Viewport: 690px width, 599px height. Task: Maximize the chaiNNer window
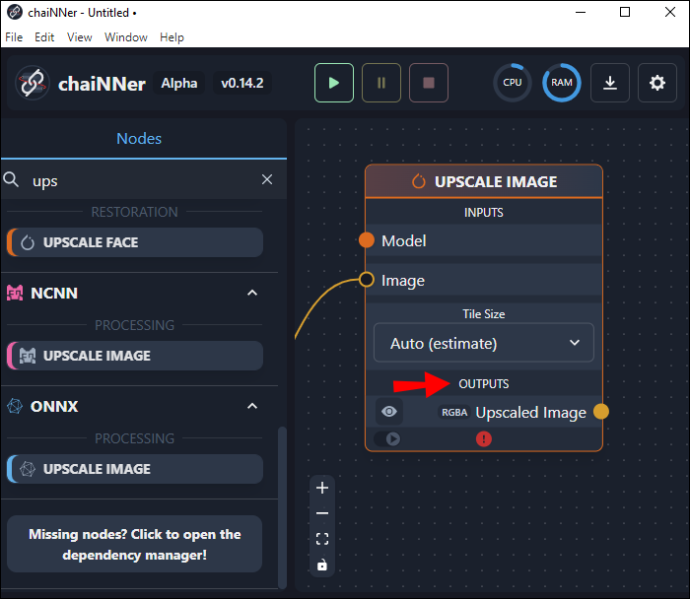(x=625, y=12)
